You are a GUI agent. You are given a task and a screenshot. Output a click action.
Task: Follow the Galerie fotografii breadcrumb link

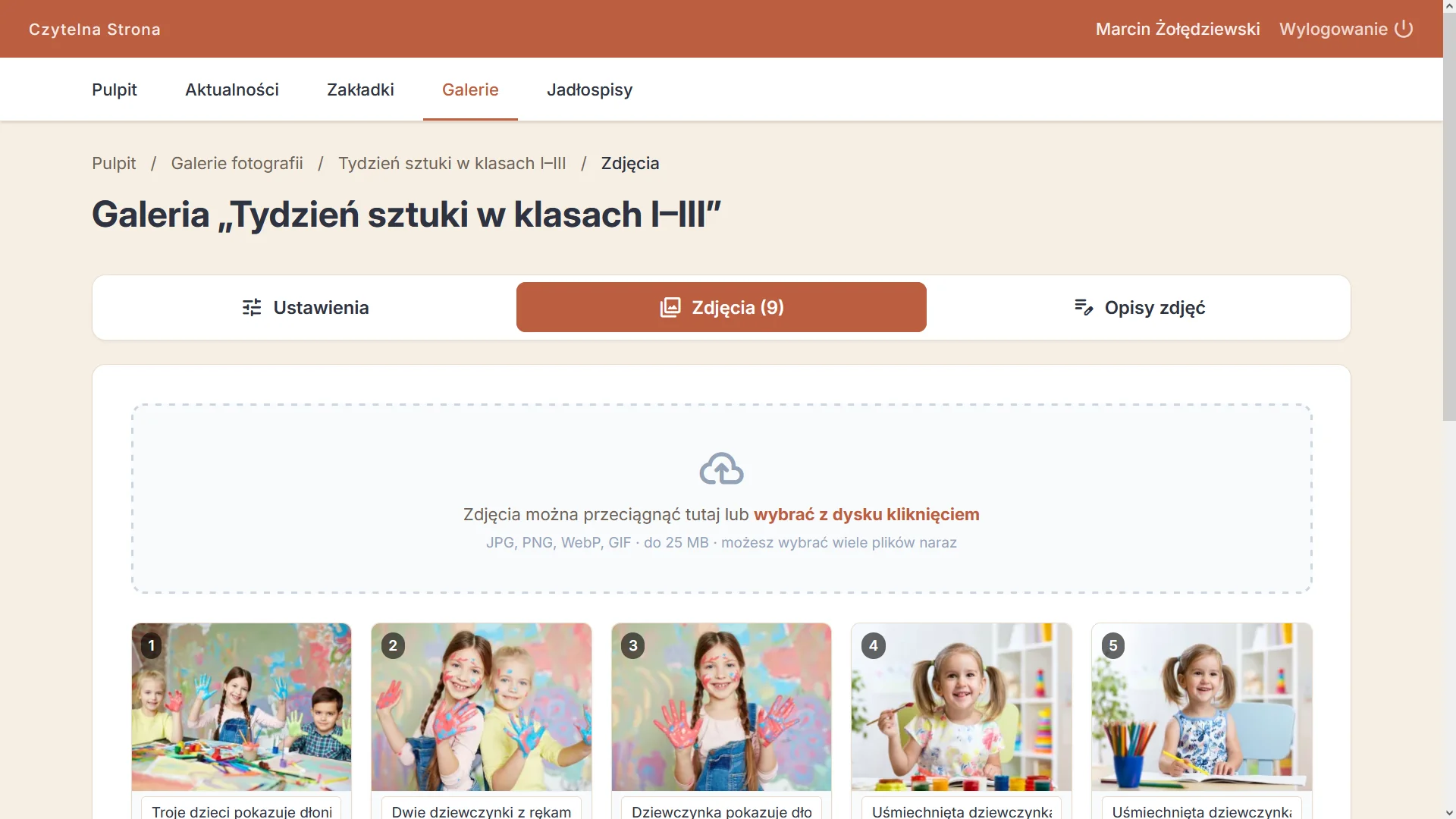[237, 163]
